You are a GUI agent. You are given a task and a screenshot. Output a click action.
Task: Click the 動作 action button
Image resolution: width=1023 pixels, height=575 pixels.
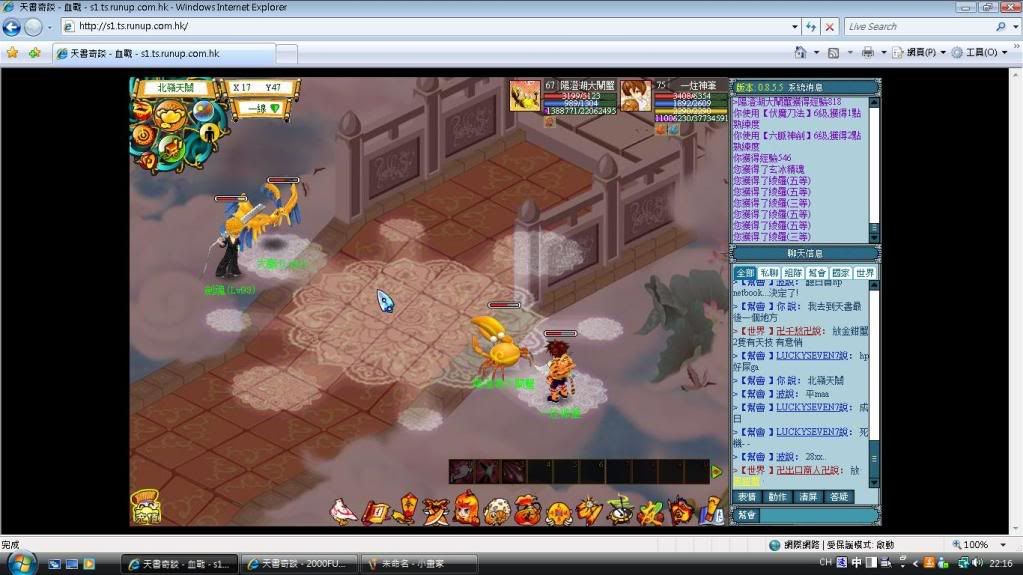[x=776, y=497]
